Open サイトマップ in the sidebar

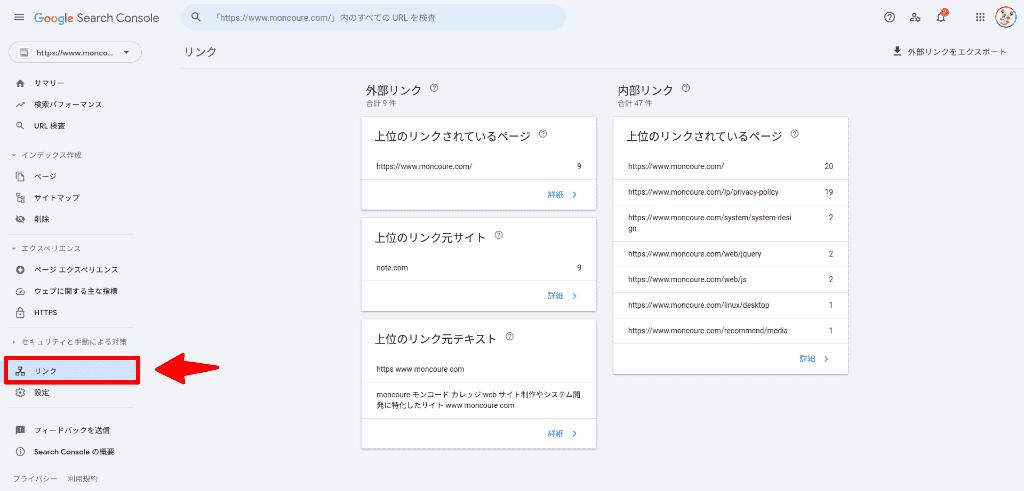57,198
